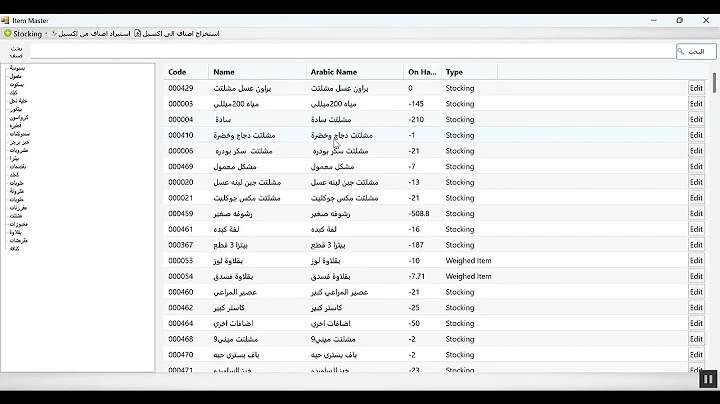Click code cell 000429
Viewport: 720px width, 404px height.
click(180, 88)
